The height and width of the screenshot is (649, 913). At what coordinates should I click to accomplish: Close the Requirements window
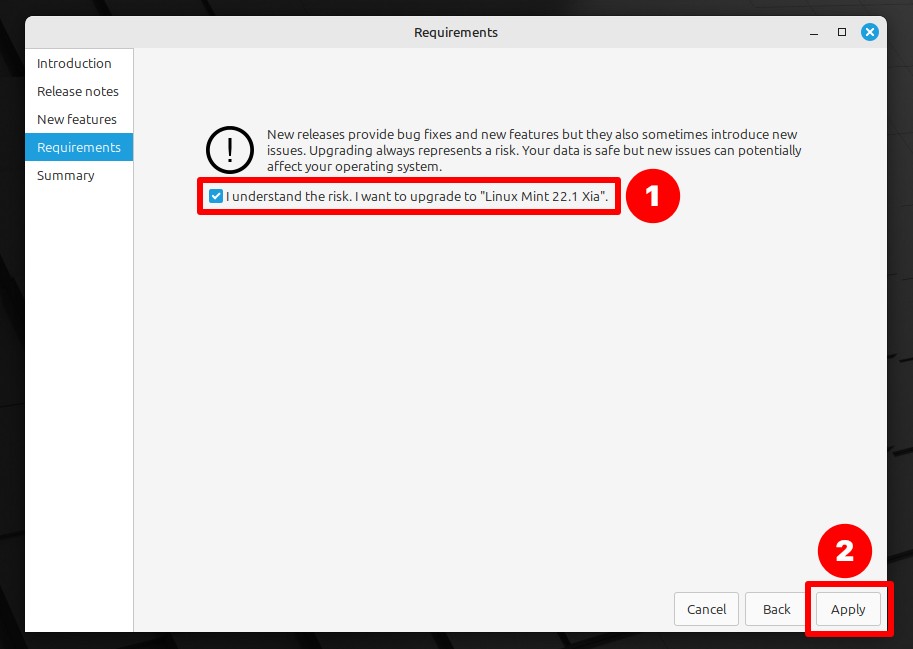(870, 32)
